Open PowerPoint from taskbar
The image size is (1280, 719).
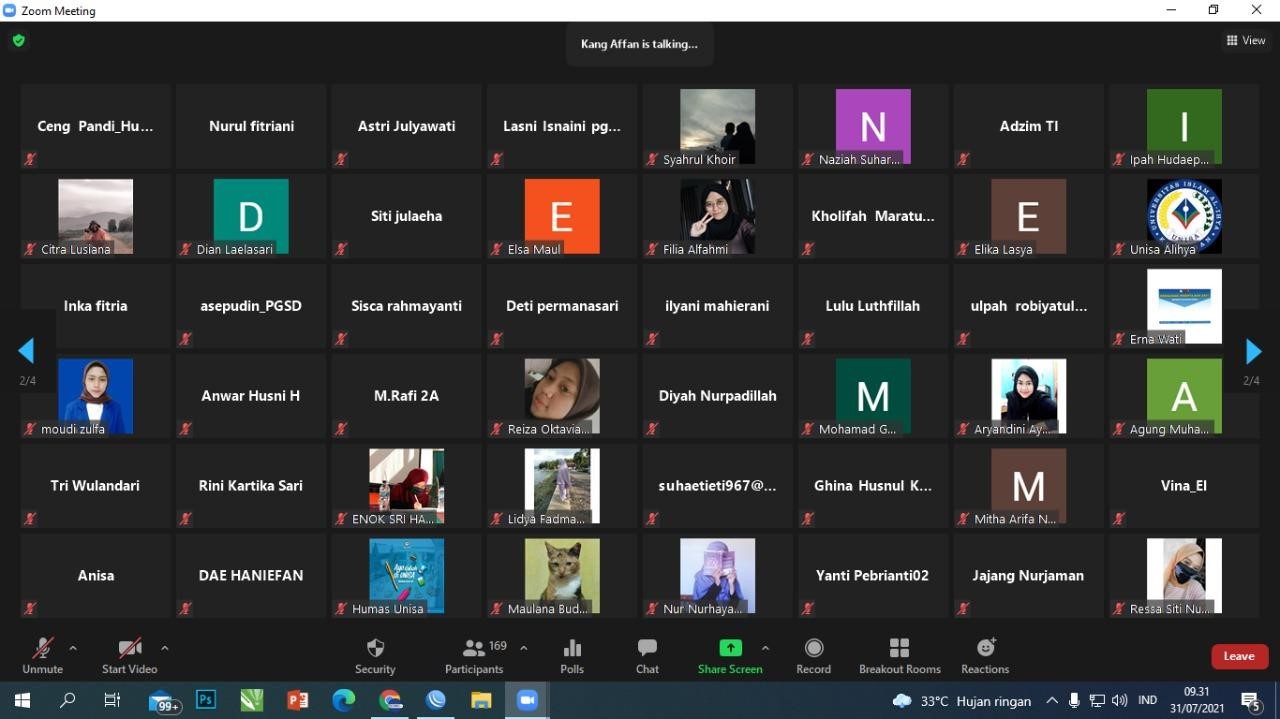tap(298, 700)
